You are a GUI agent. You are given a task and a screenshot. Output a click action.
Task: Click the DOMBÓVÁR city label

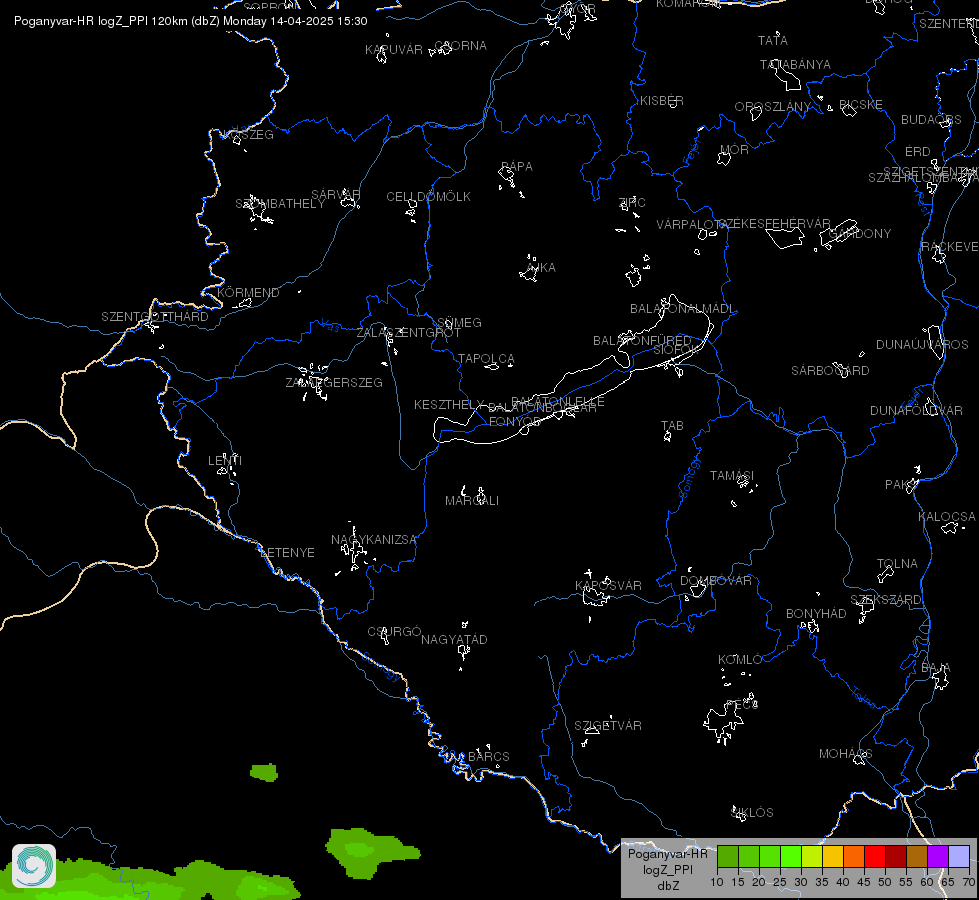(716, 580)
